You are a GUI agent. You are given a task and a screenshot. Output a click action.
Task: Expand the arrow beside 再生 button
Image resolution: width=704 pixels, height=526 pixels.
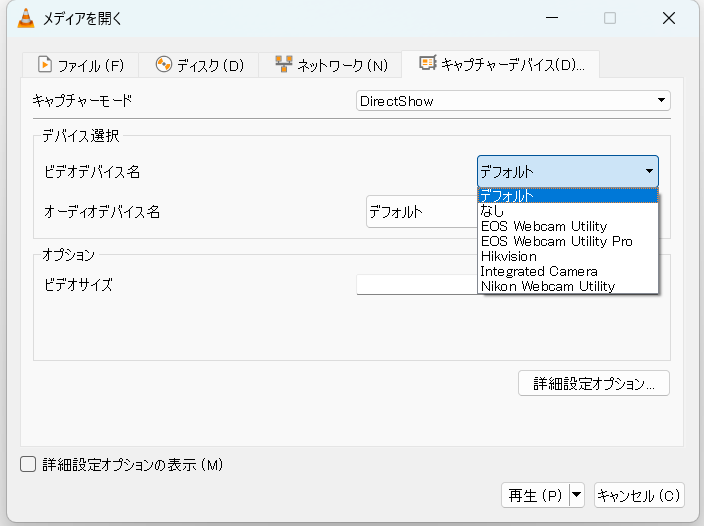click(x=576, y=495)
